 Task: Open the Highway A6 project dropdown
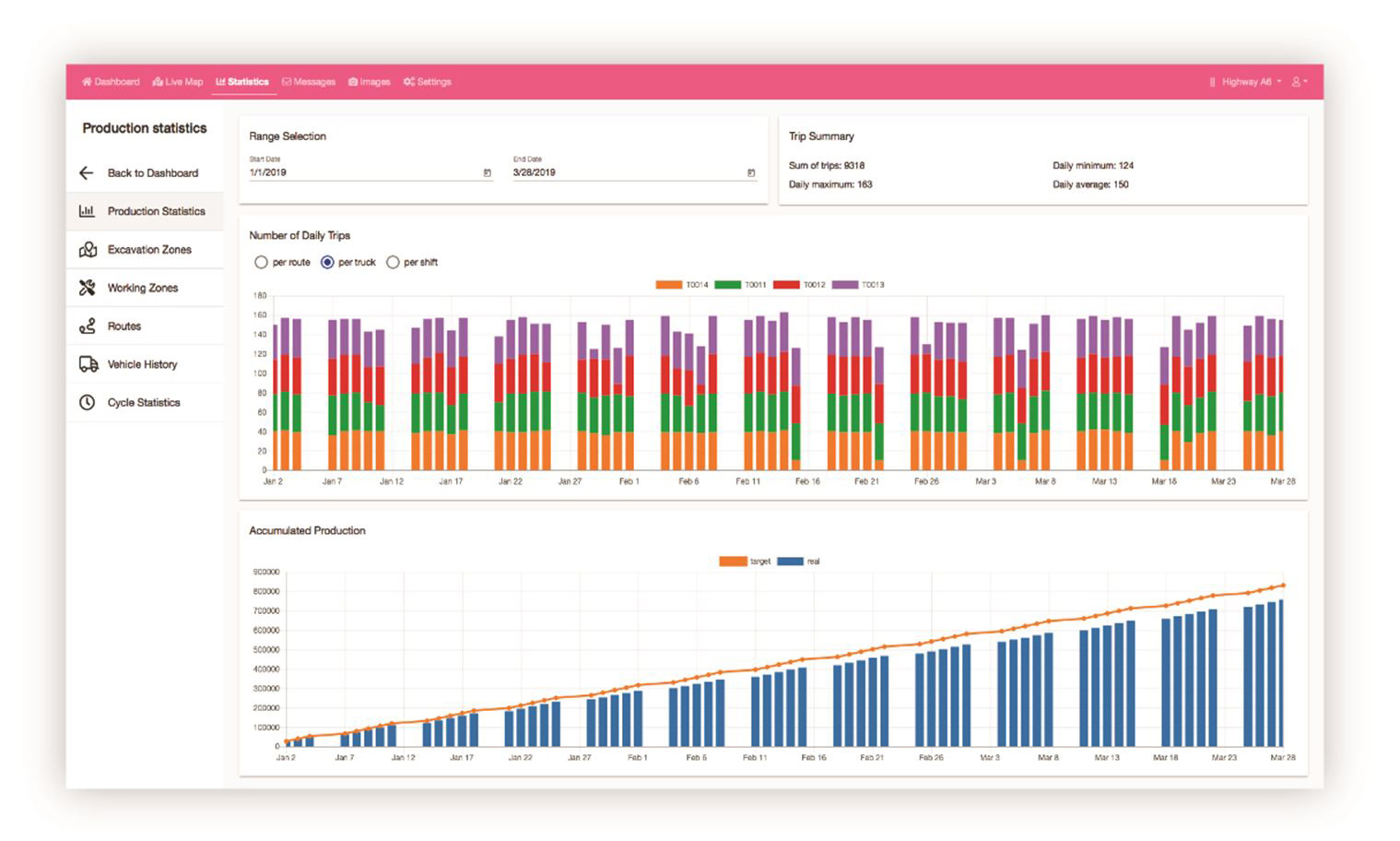tap(1245, 82)
